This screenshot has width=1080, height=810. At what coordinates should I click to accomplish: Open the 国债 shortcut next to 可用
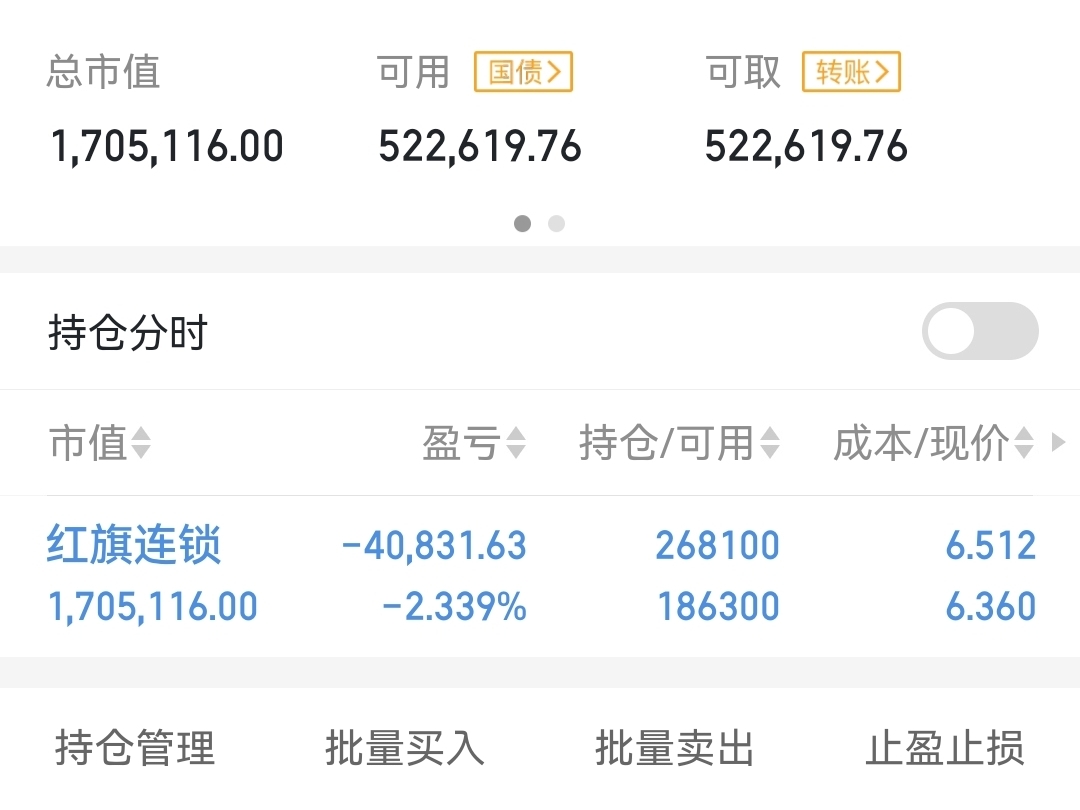(x=523, y=72)
